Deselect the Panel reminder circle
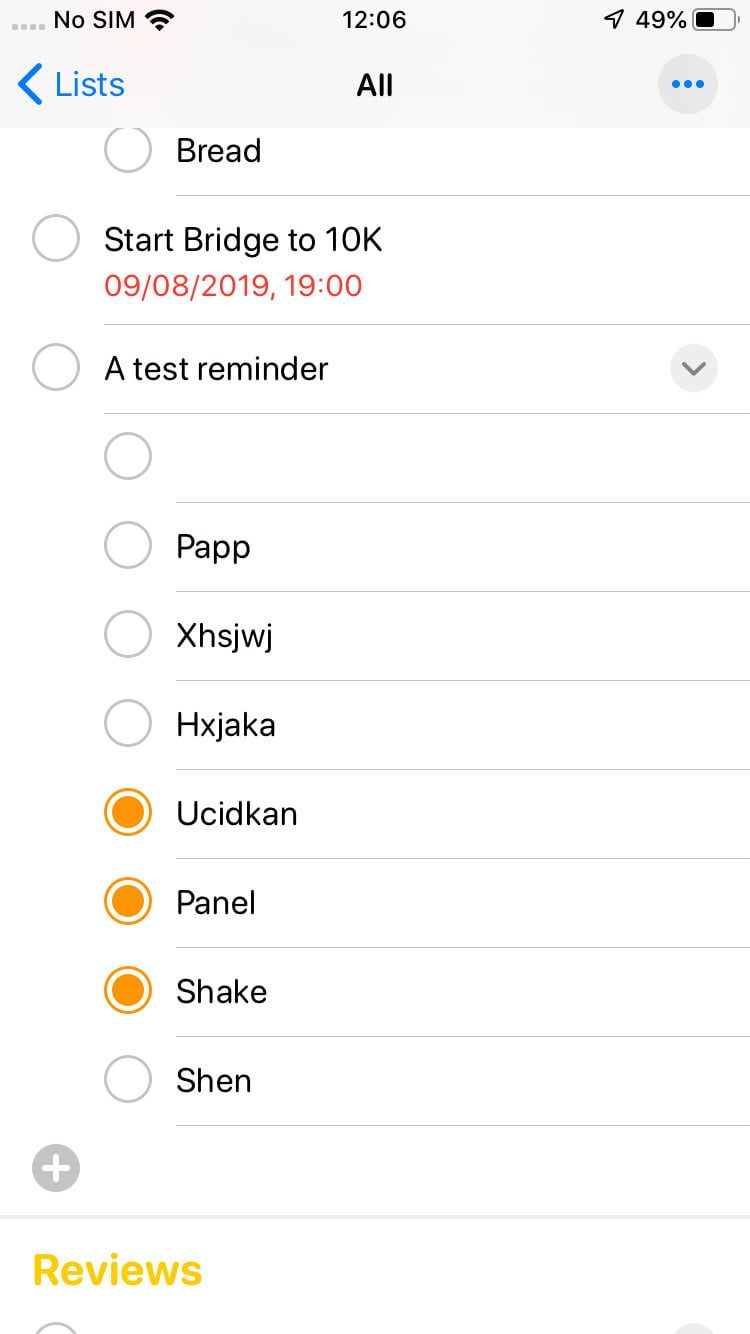The image size is (750, 1334). (128, 902)
